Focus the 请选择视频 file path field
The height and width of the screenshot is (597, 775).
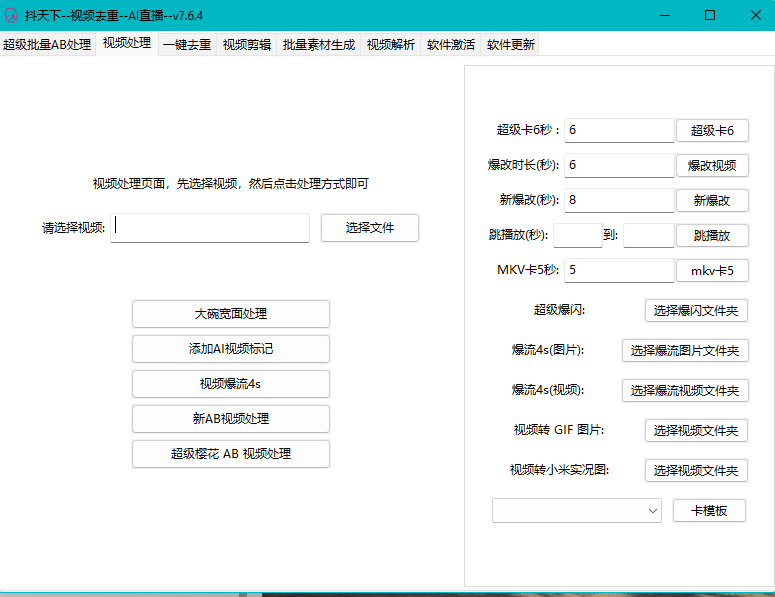pos(211,227)
